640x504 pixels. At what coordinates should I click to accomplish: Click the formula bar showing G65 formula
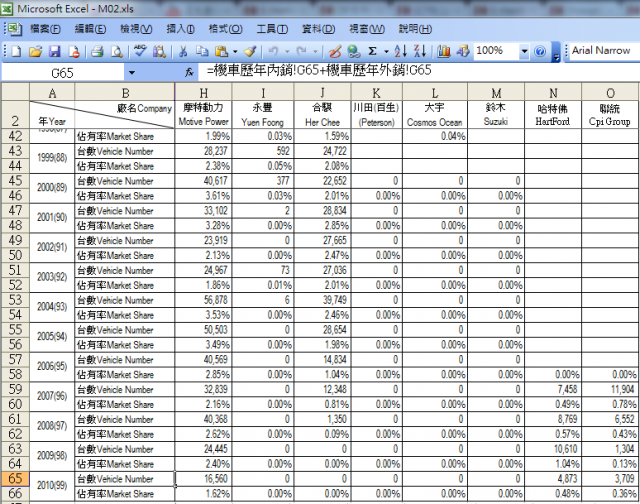[x=418, y=71]
